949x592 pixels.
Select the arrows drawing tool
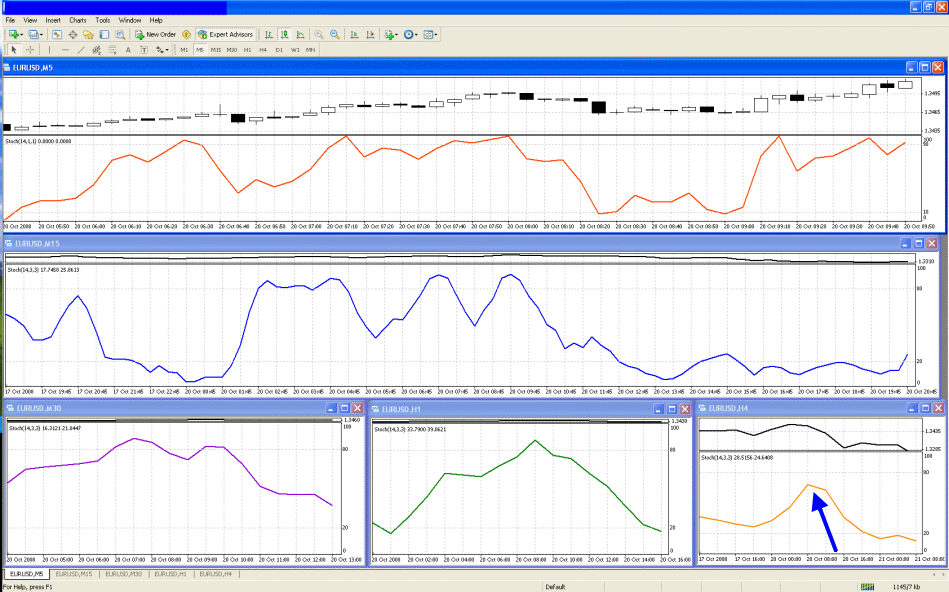tap(160, 50)
